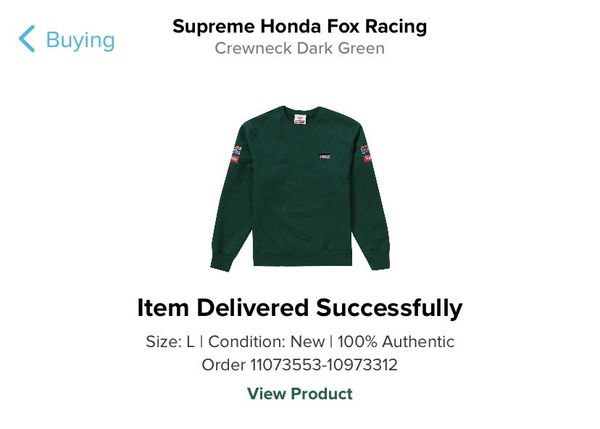
Task: Open the green crewneck product image
Action: pos(300,189)
